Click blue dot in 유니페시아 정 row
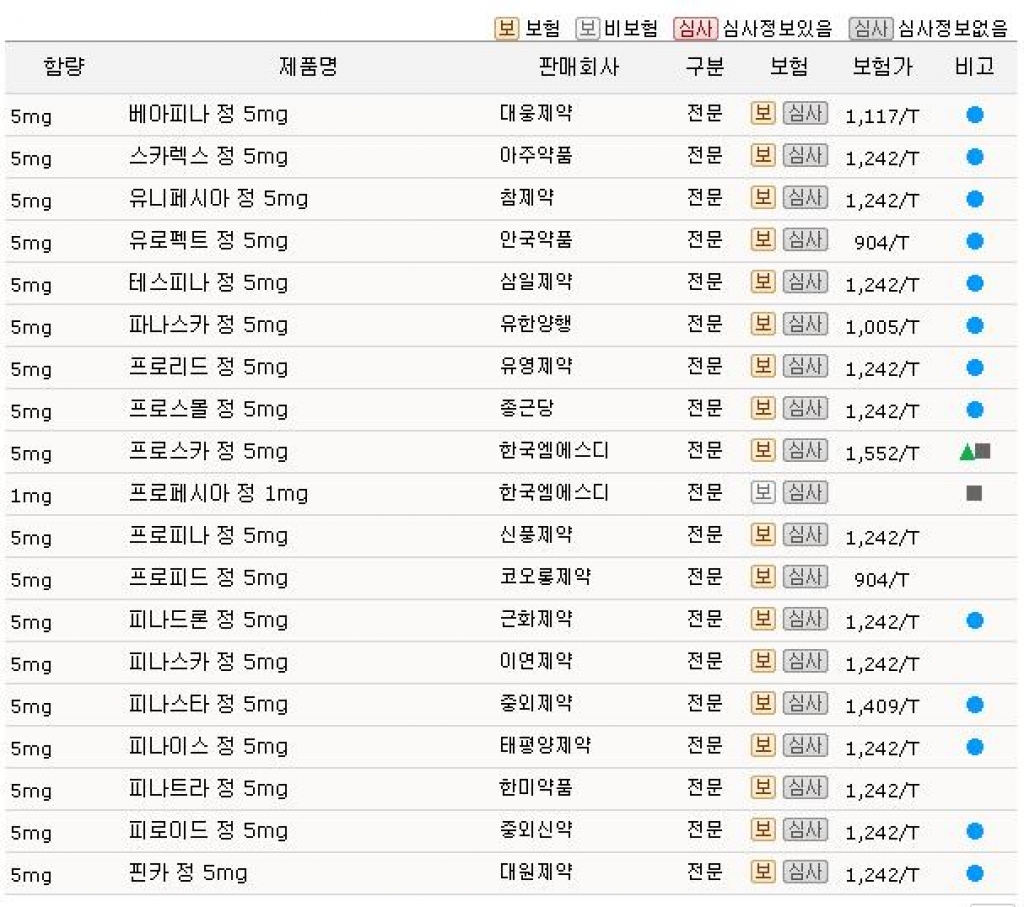Screen dimensions: 1024x907 click(974, 199)
